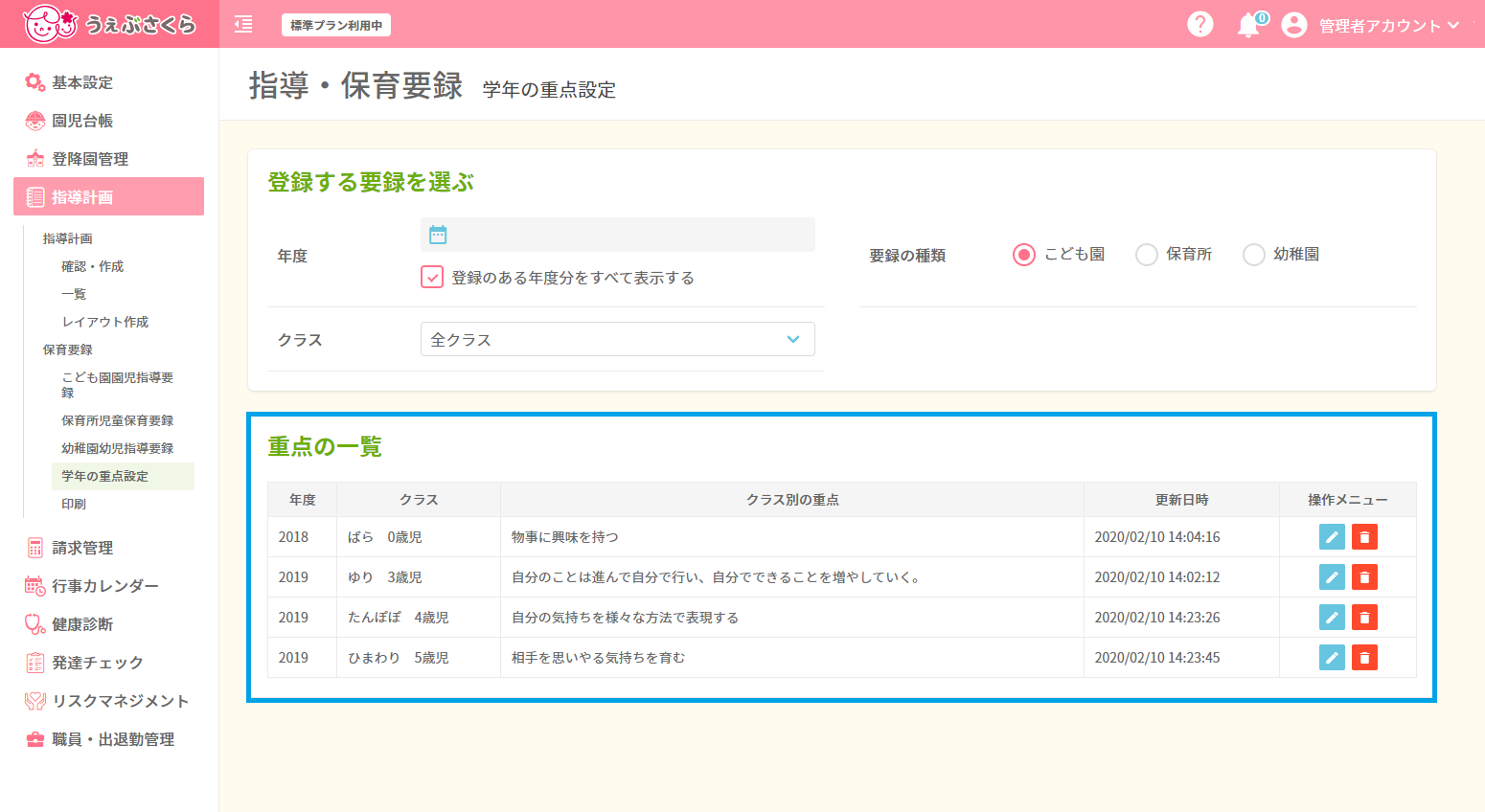Go to 保育所児童保育要録 link
This screenshot has width=1485, height=812.
(x=118, y=420)
